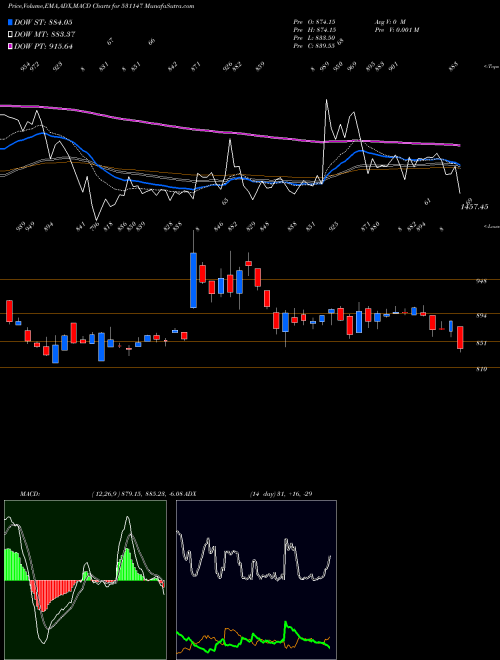
Task: Click the white DOW MT legend swatch
Action: [10, 35]
